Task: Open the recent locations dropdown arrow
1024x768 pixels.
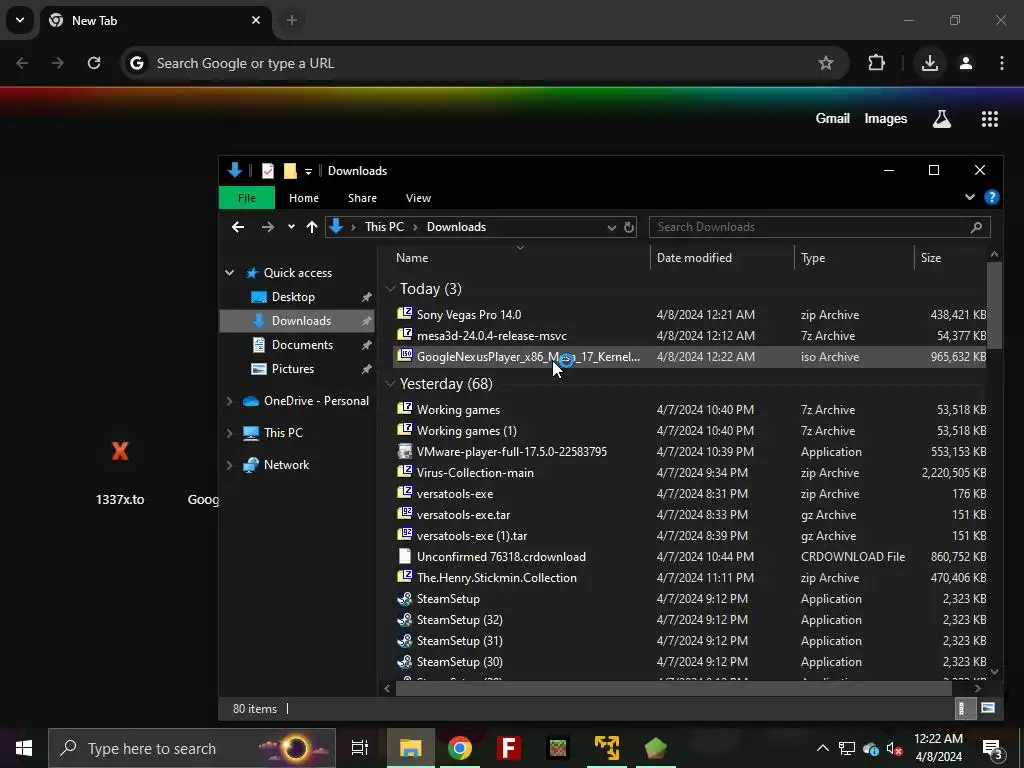Action: click(291, 227)
